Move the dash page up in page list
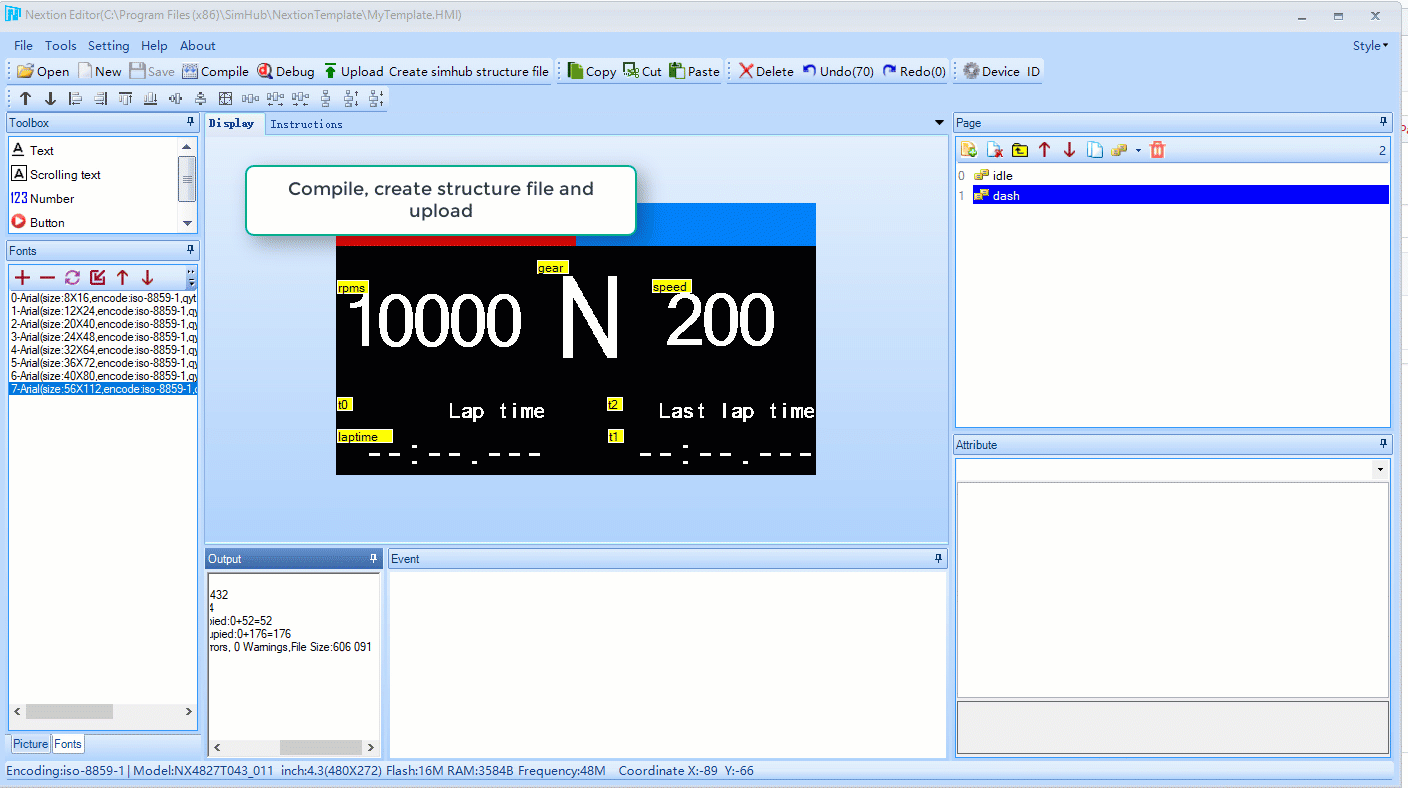1408x788 pixels. 1044,149
